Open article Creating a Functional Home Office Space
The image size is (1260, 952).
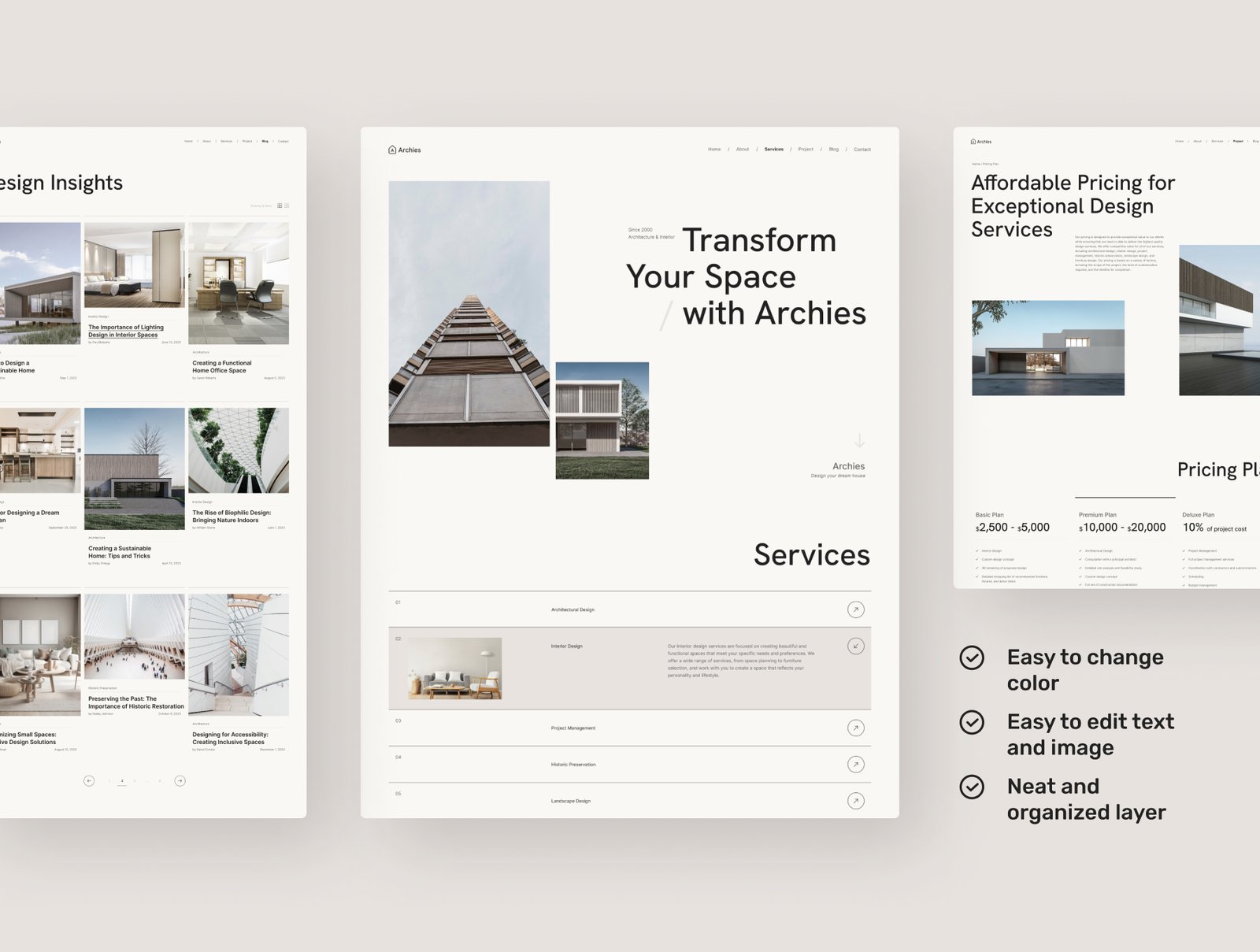222,367
